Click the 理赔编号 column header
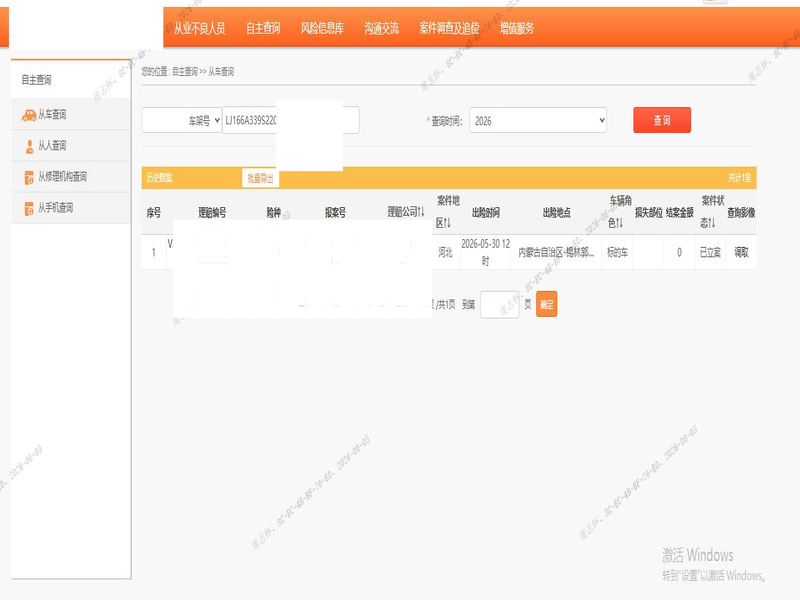This screenshot has height=600, width=800. pos(212,212)
